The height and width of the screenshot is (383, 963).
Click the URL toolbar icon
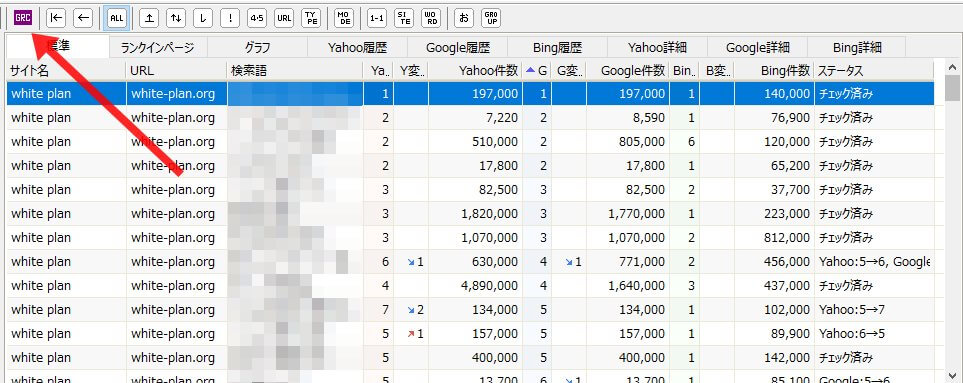point(284,18)
